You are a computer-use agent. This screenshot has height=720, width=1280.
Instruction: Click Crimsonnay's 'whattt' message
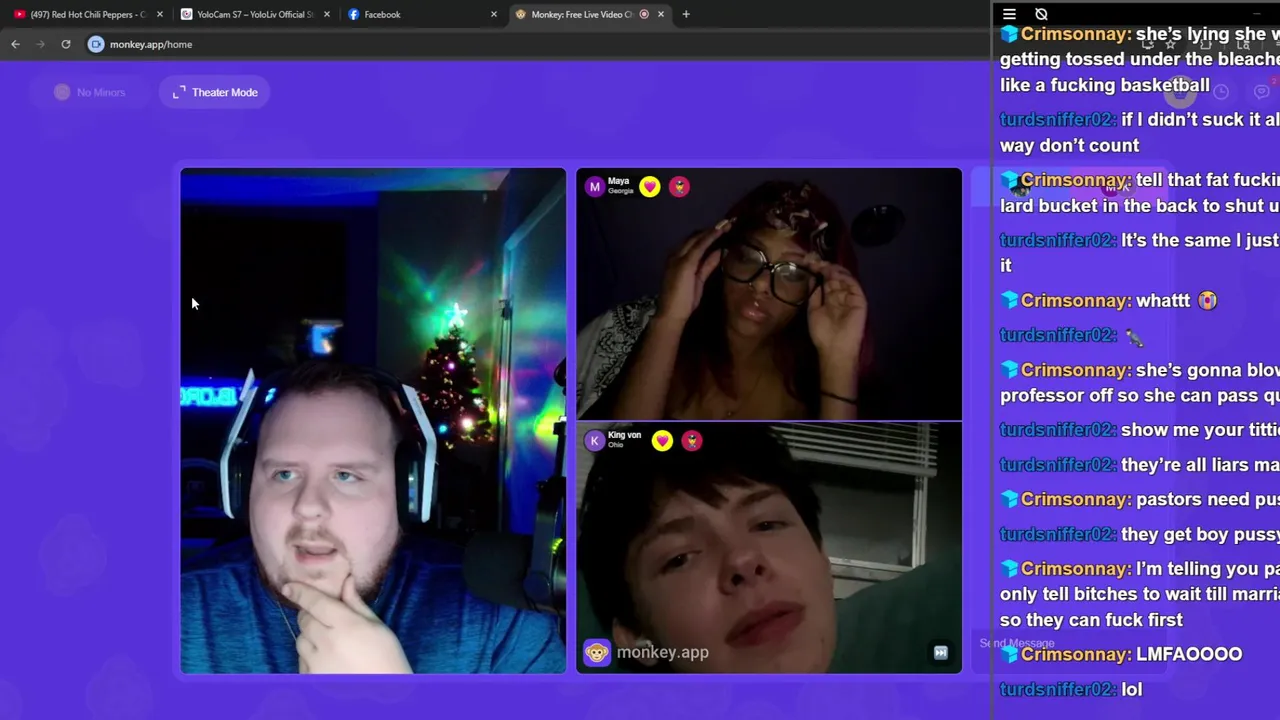(1109, 300)
